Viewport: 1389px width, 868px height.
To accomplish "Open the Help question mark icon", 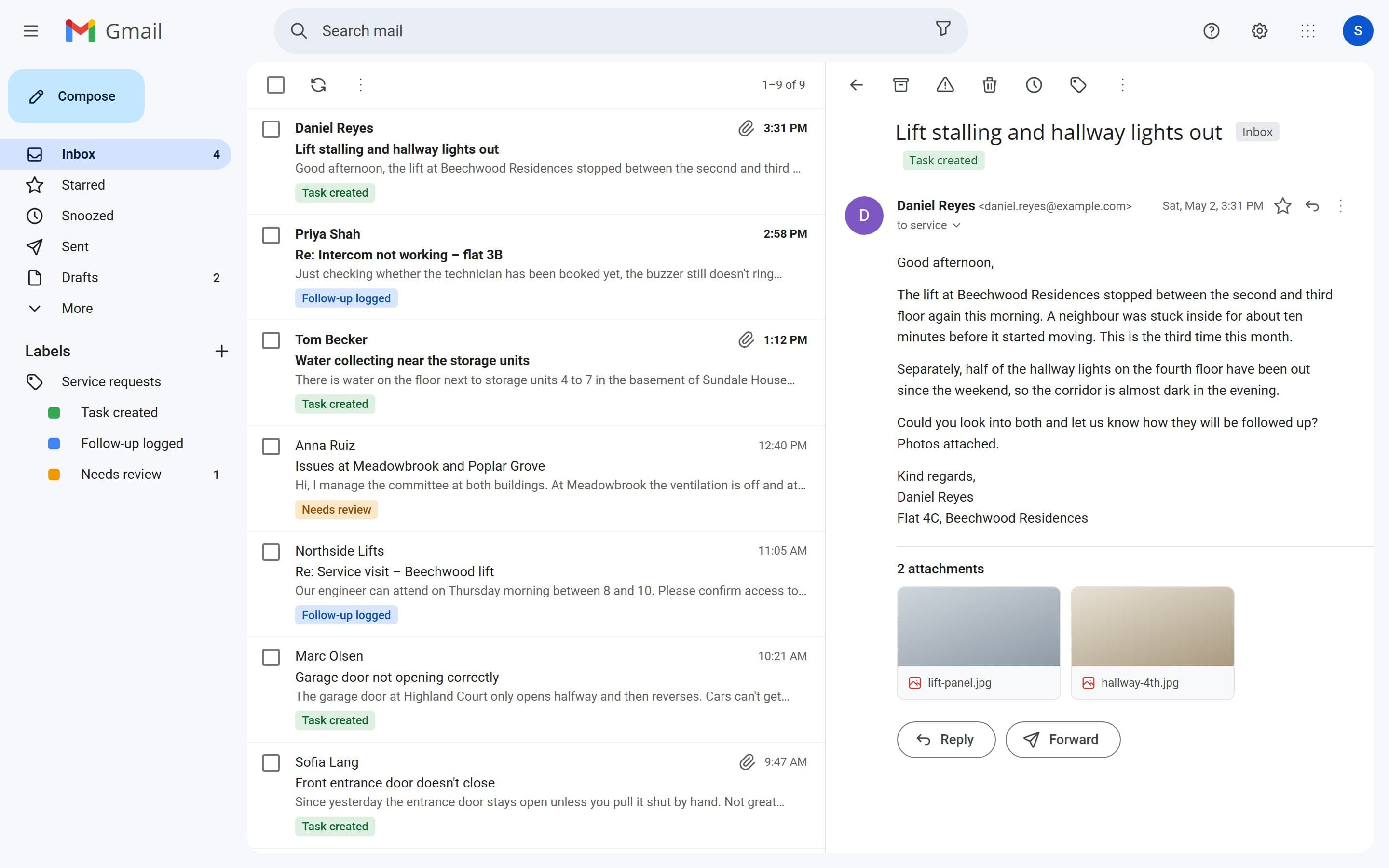I will [1211, 31].
